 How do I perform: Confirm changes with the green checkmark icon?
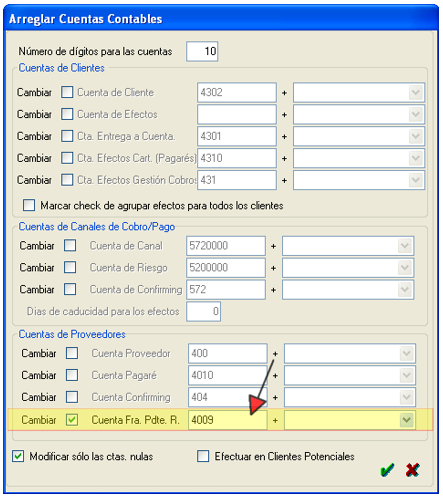(x=387, y=470)
